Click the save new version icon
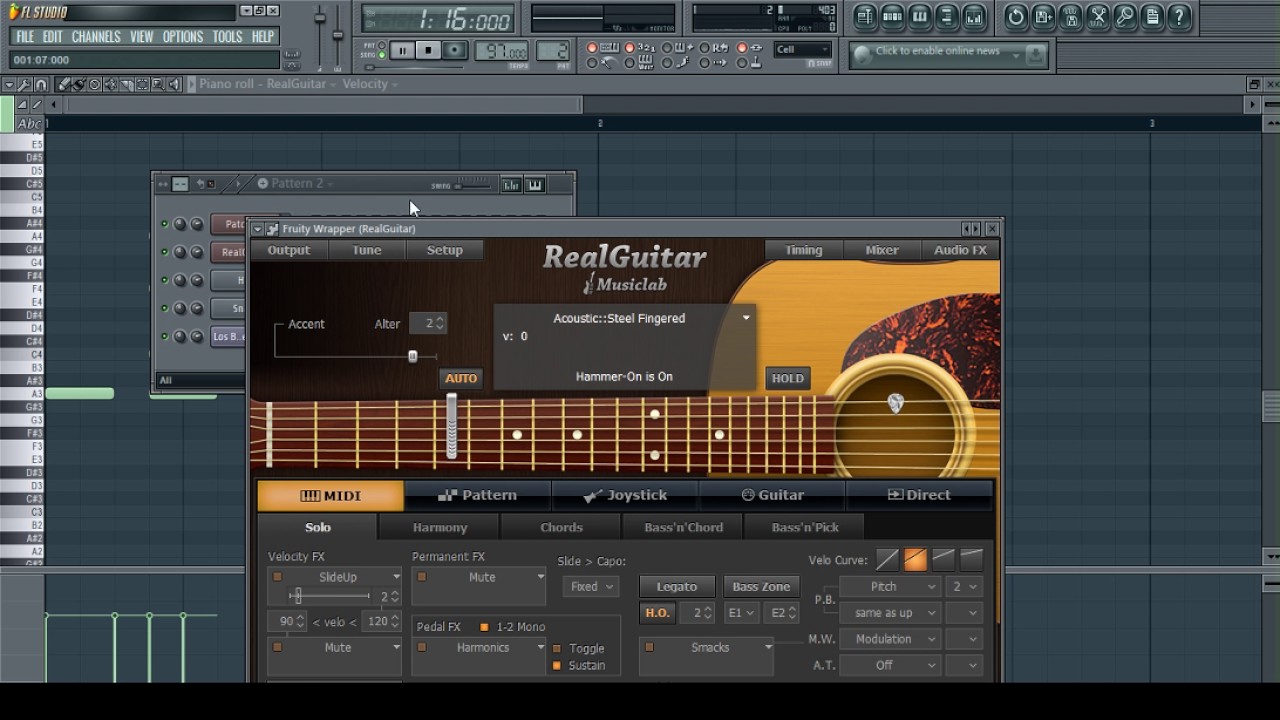Image resolution: width=1280 pixels, height=720 pixels. tap(1043, 17)
